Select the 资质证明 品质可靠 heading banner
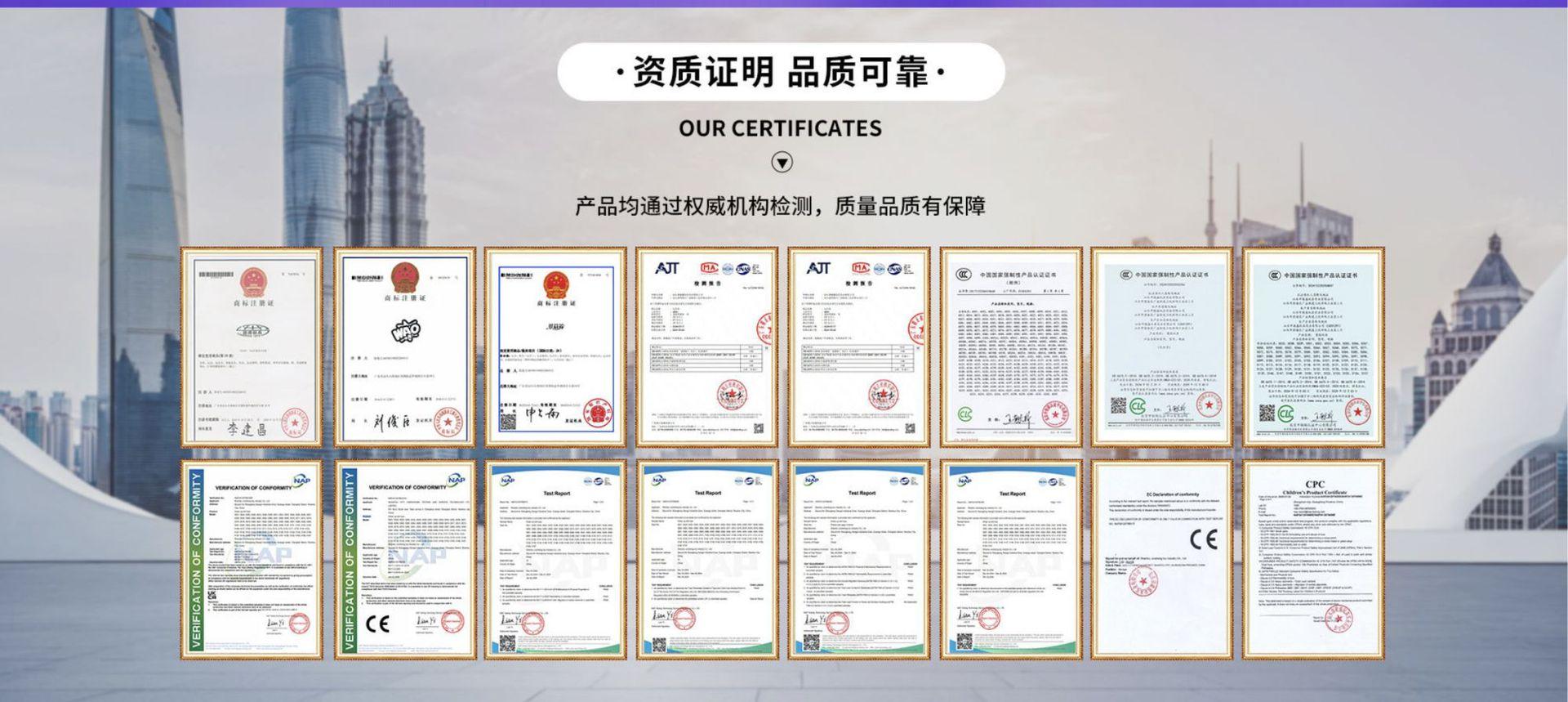 click(781, 72)
